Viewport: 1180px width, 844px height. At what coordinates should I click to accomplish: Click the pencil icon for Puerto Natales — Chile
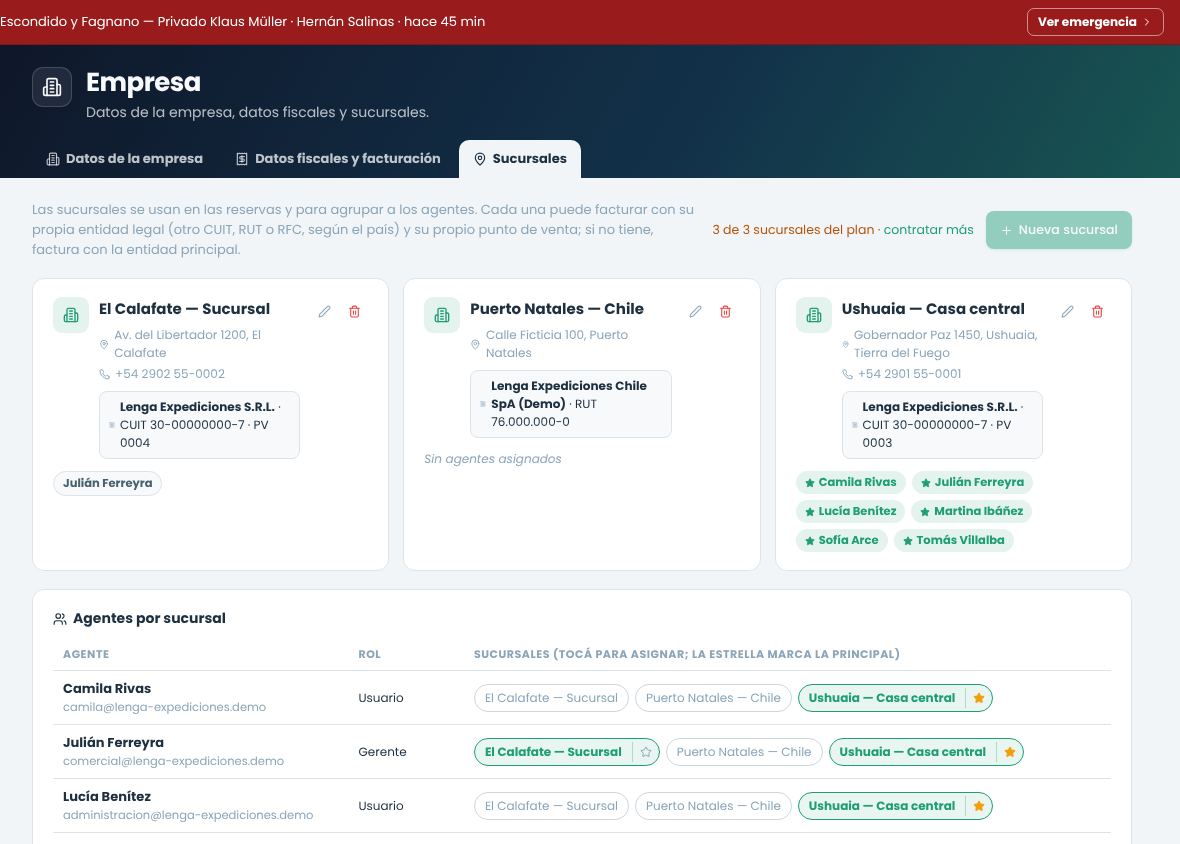pyautogui.click(x=695, y=311)
